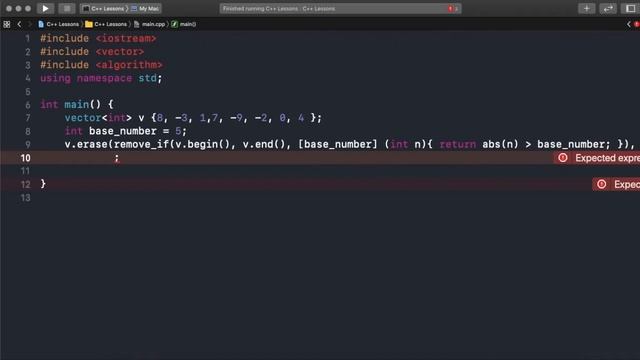
Task: Open the 'Expected expre' error on line 10
Action: tap(597, 158)
